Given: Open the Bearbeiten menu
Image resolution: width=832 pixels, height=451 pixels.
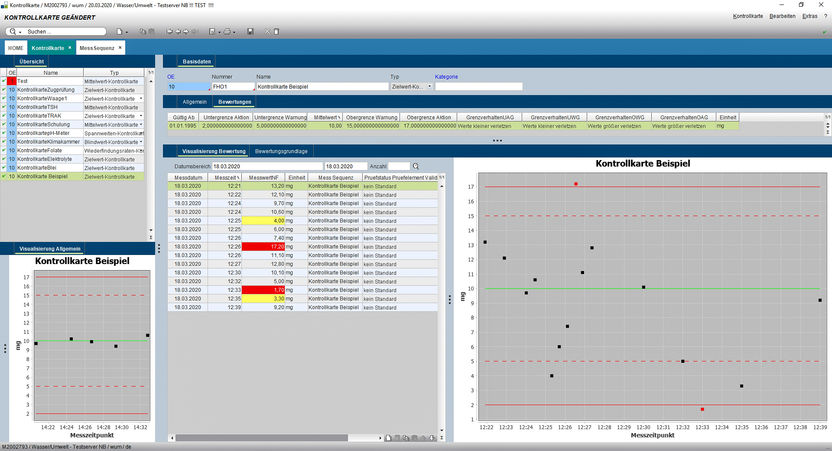Looking at the screenshot, I should click(x=782, y=16).
